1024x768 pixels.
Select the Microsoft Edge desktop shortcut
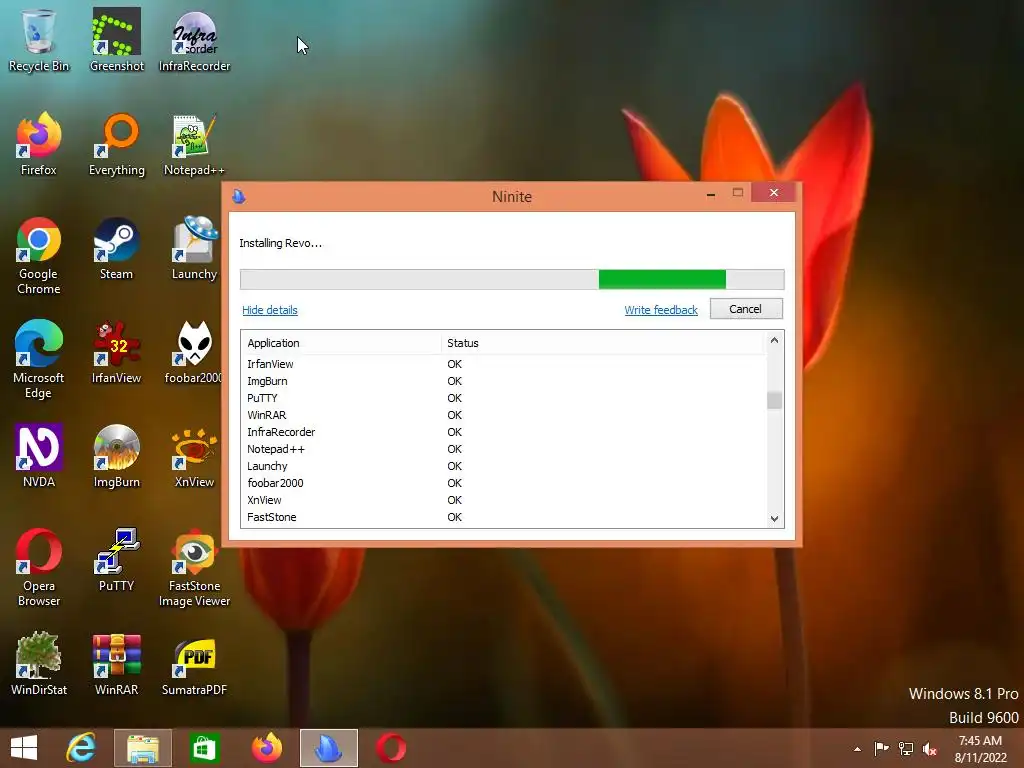click(x=39, y=359)
